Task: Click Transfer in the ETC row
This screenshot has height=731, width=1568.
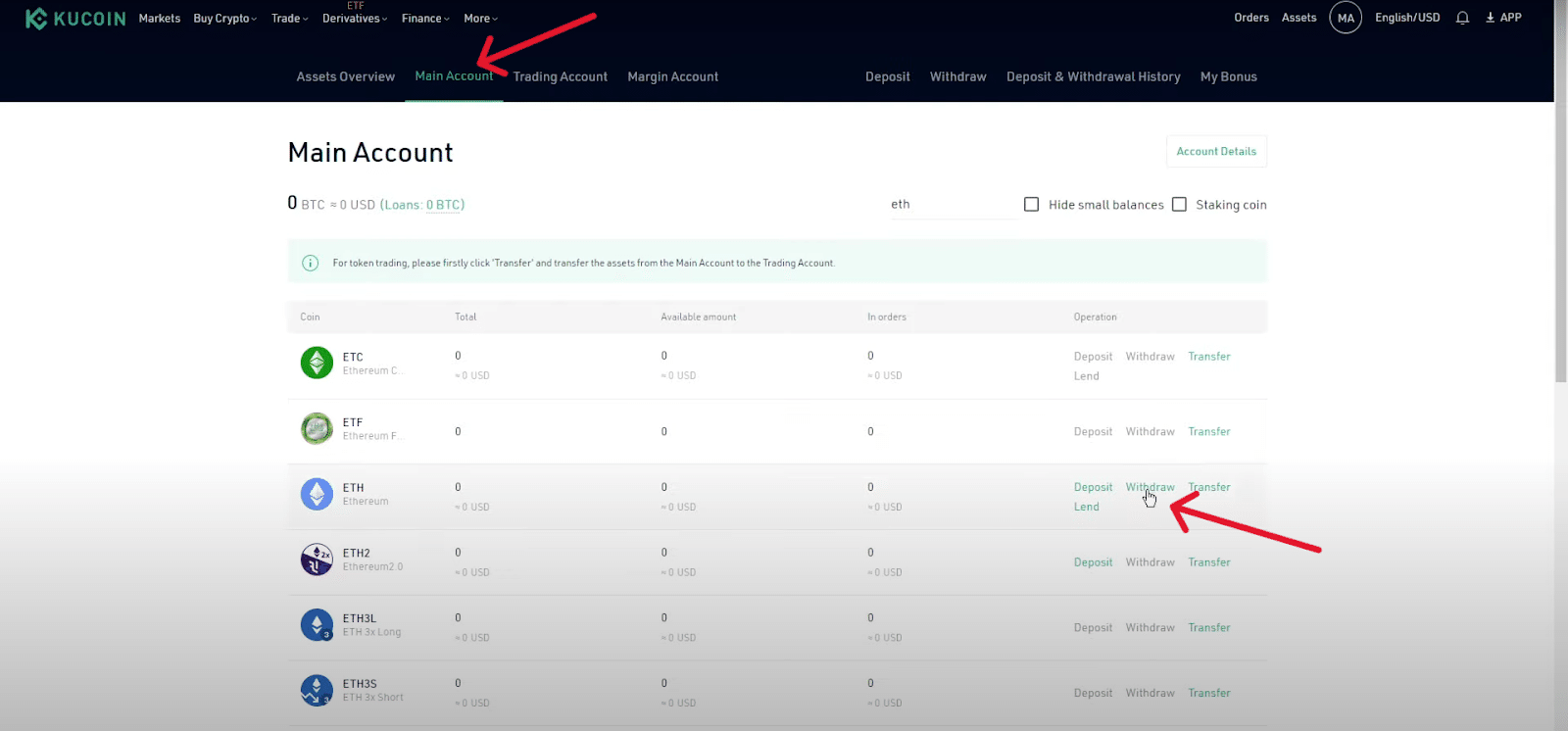Action: coord(1209,357)
